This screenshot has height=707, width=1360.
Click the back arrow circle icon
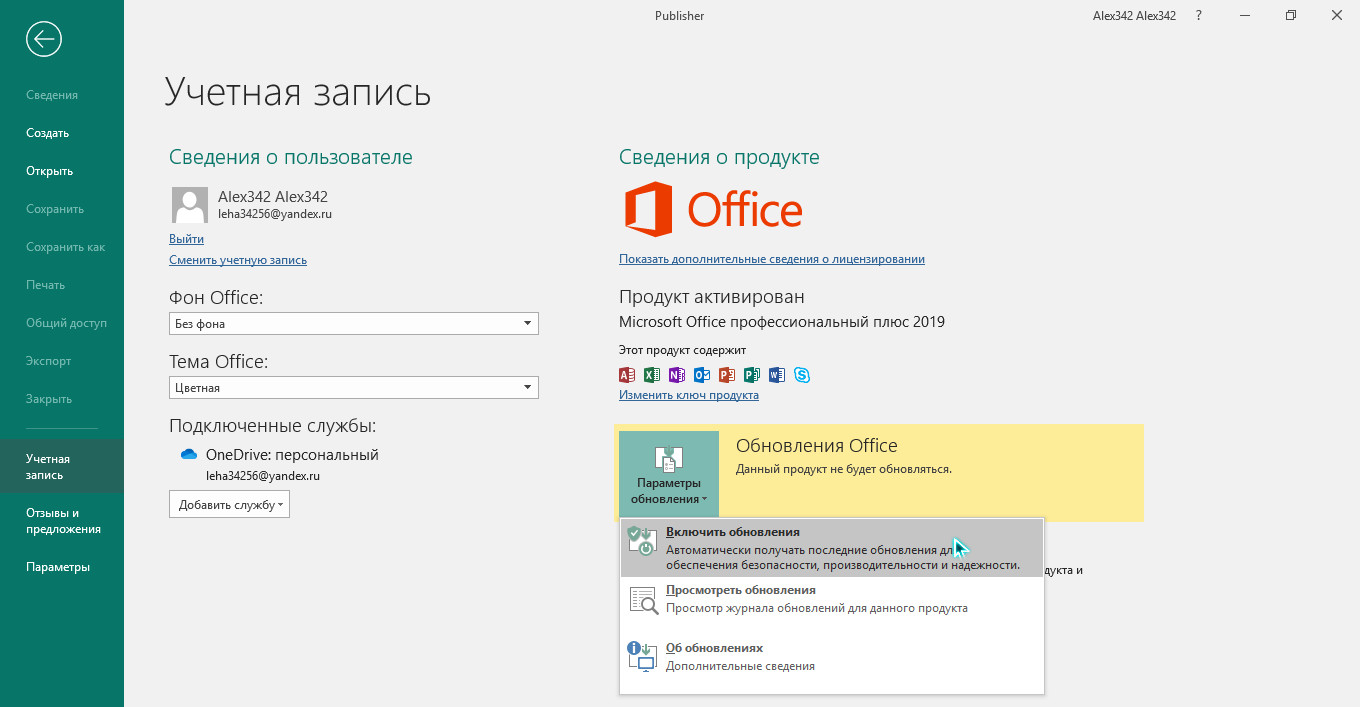pos(45,39)
